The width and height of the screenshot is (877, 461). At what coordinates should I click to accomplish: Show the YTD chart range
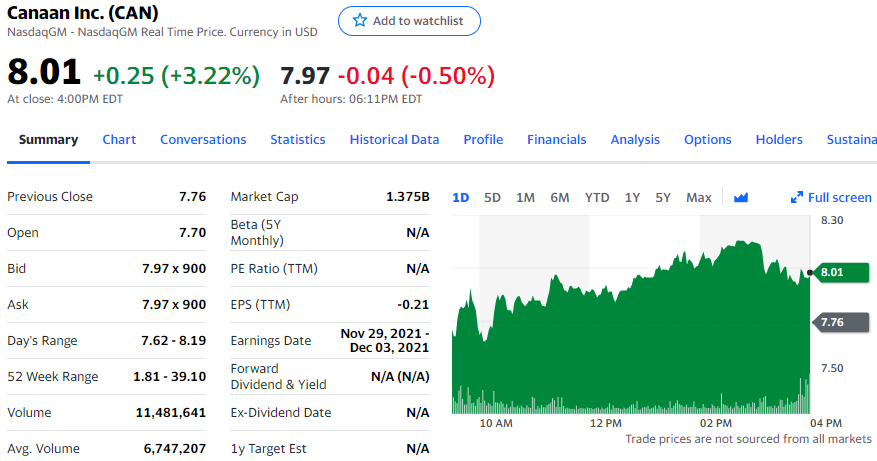(x=597, y=197)
